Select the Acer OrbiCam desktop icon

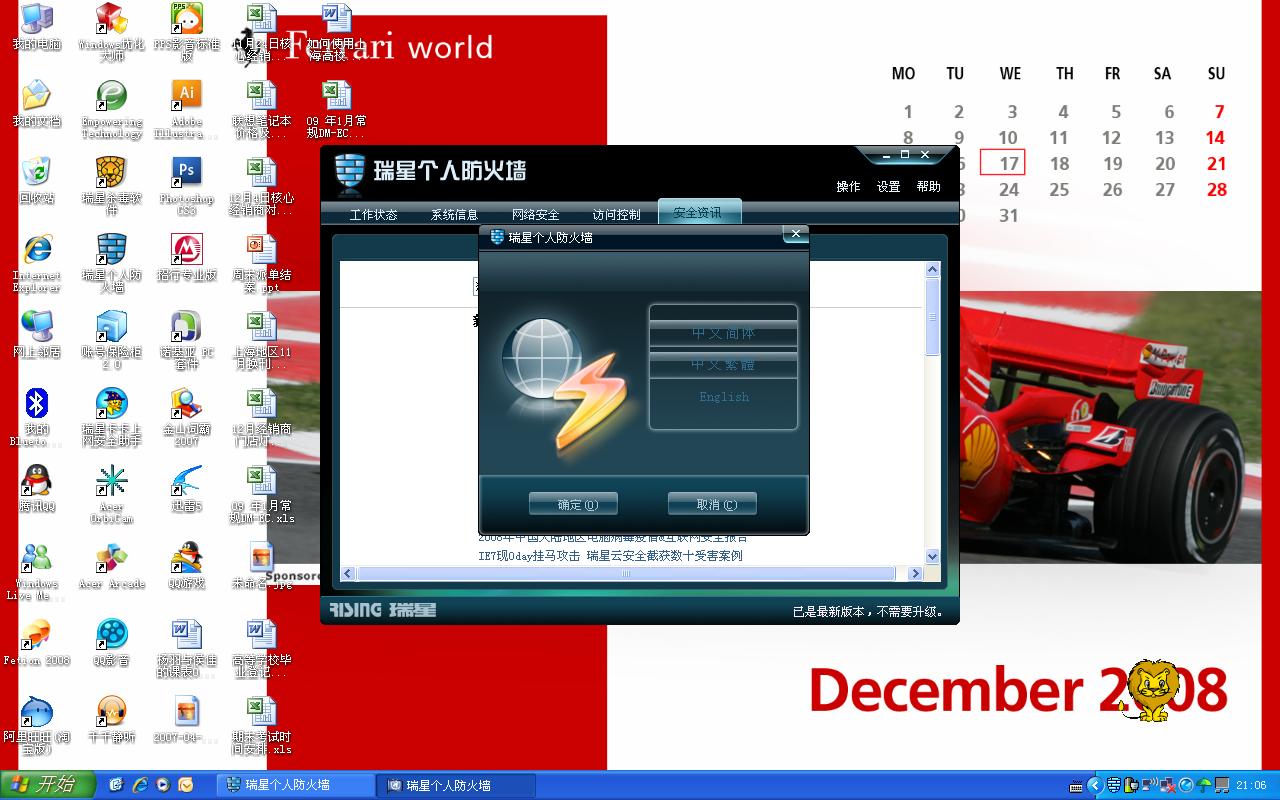112,494
